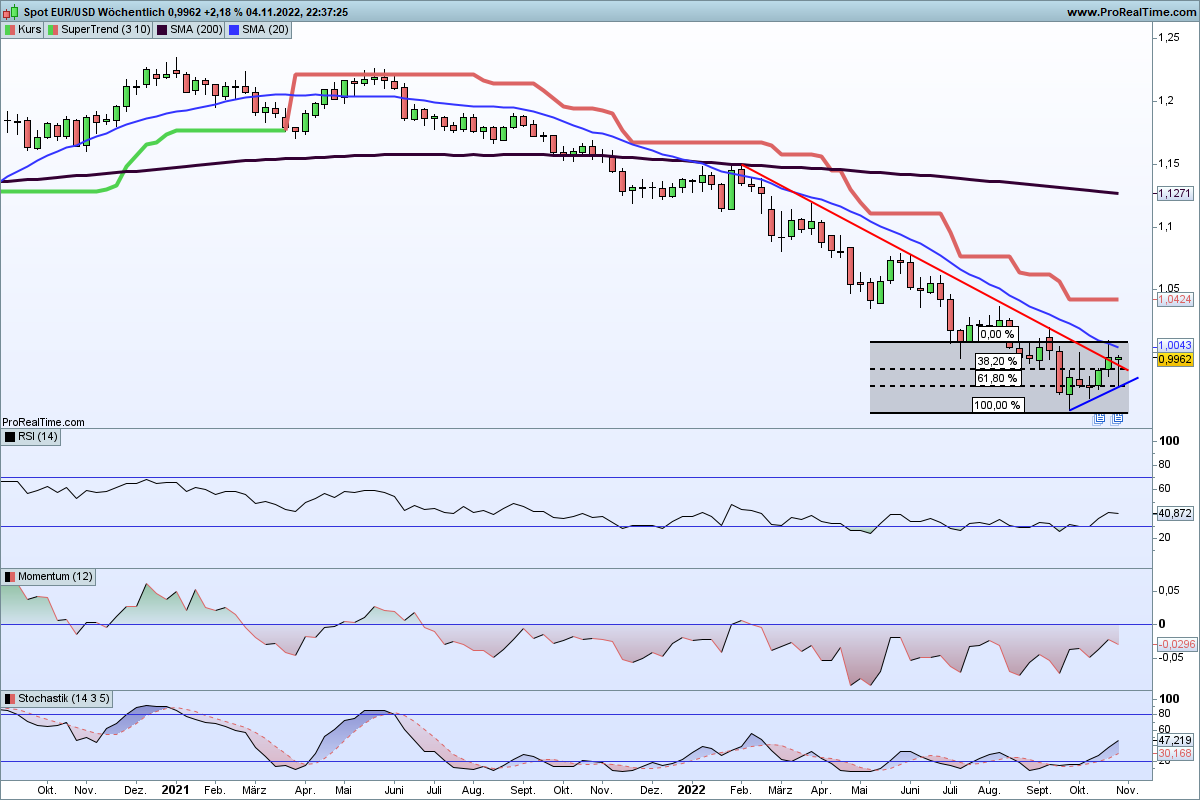This screenshot has width=1200, height=800.
Task: Click the 2021 year label on the time axis
Action: (176, 789)
